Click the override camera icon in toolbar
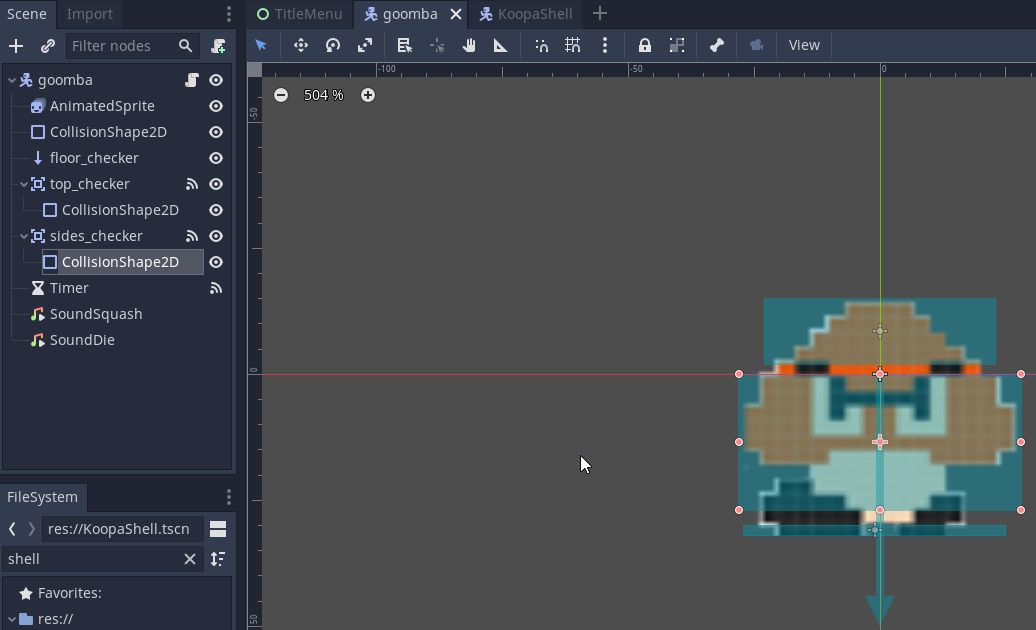 tap(757, 45)
